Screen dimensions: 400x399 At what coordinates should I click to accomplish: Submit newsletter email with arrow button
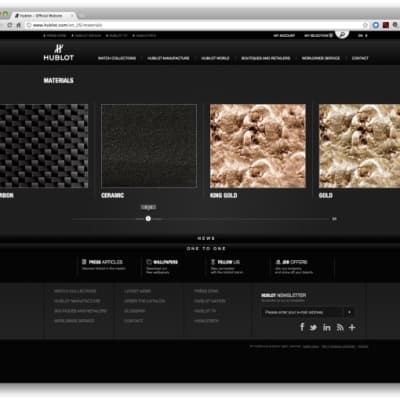pos(349,312)
